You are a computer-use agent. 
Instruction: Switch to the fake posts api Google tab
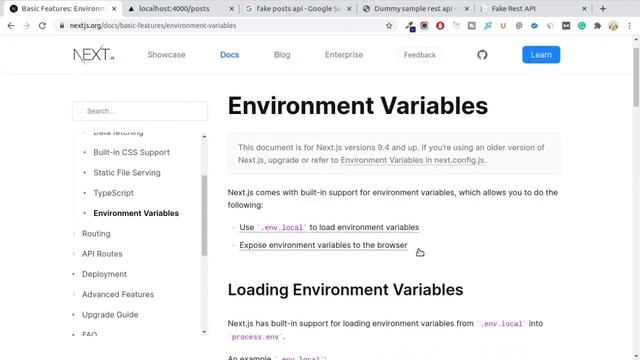pyautogui.click(x=297, y=9)
